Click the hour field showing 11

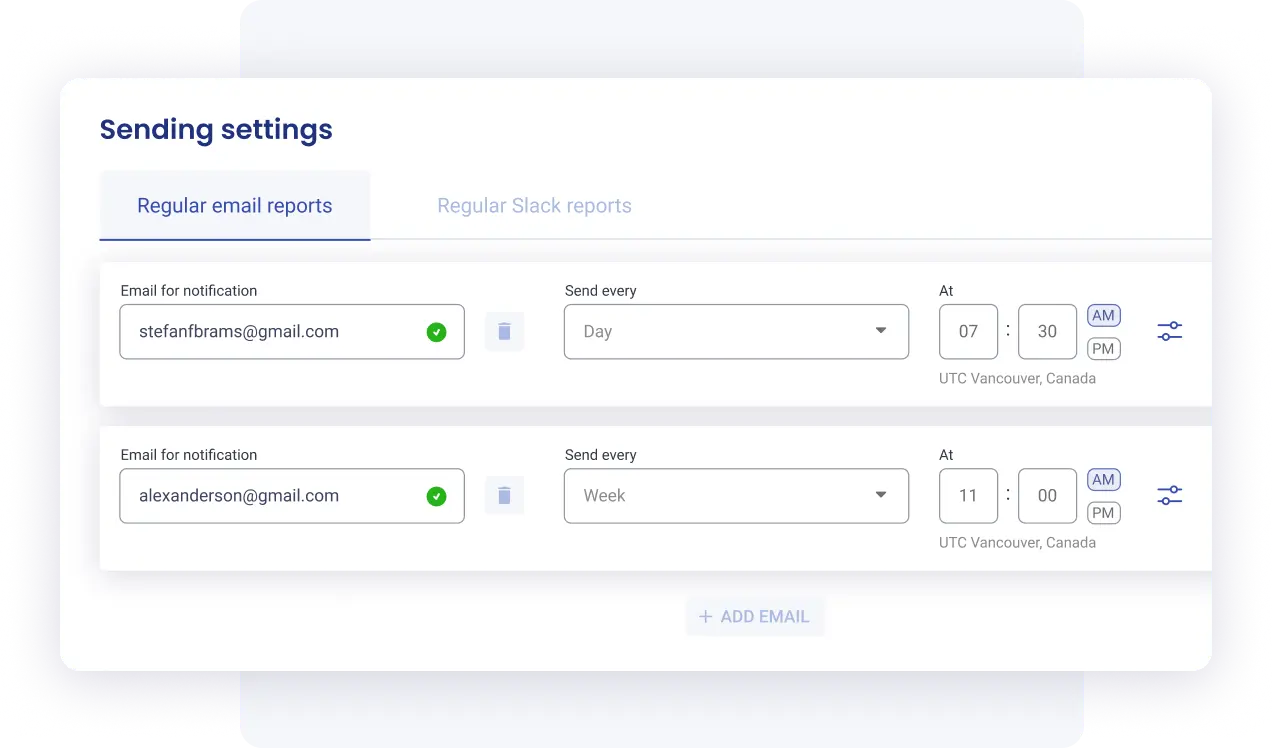tap(968, 496)
